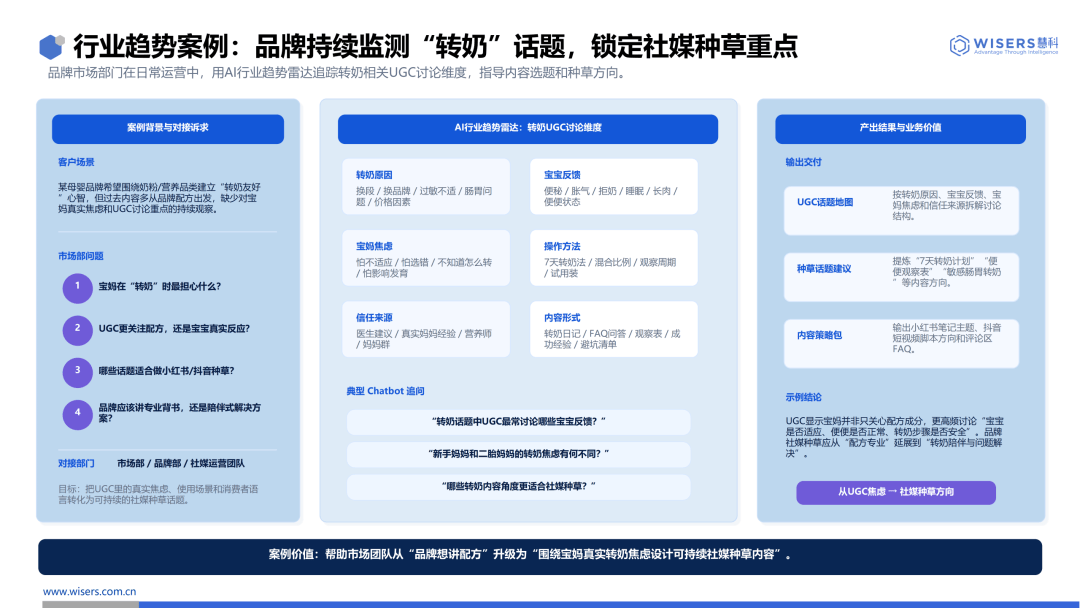Open the www.wisers.com.cn link
Viewport: 1080px width, 608px height.
(90, 591)
